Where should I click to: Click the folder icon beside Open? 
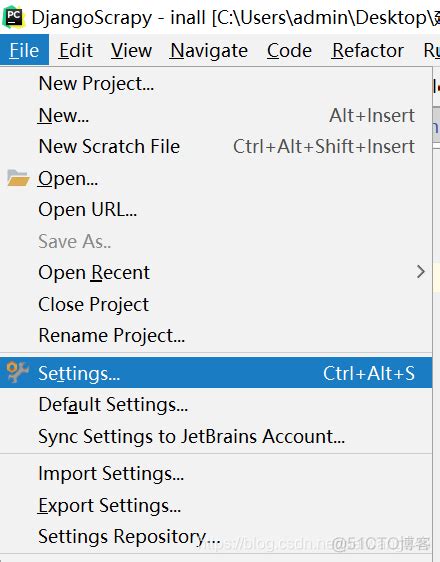tap(18, 178)
